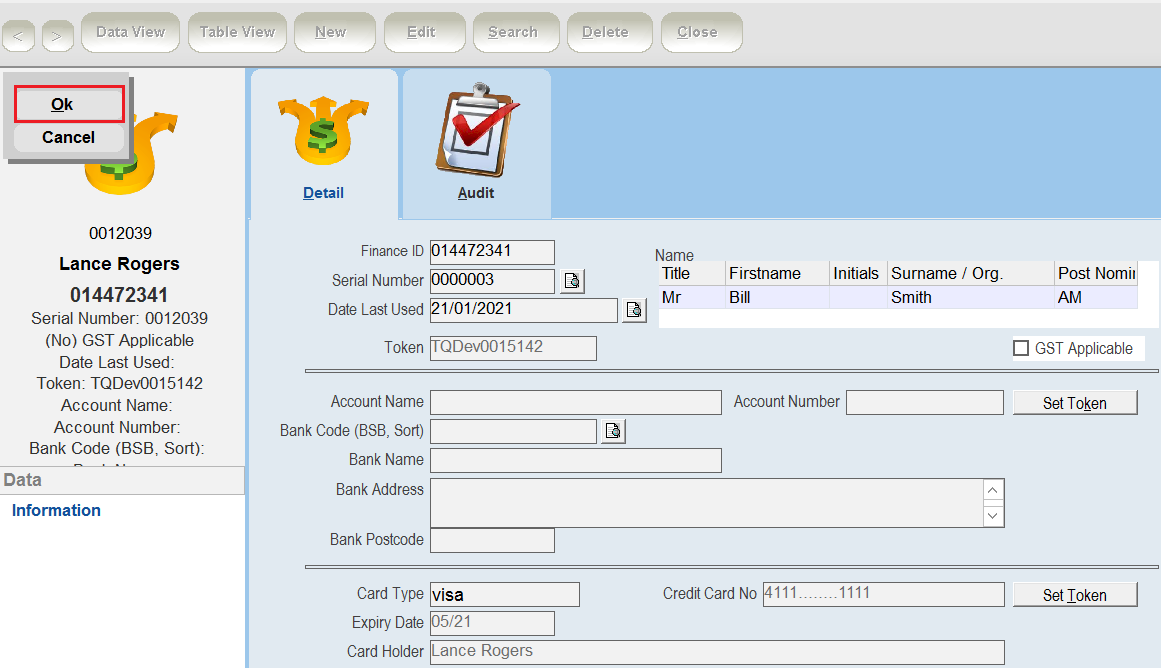Select the 'AM' post nominal cell
The height and width of the screenshot is (668, 1161).
tap(1096, 297)
